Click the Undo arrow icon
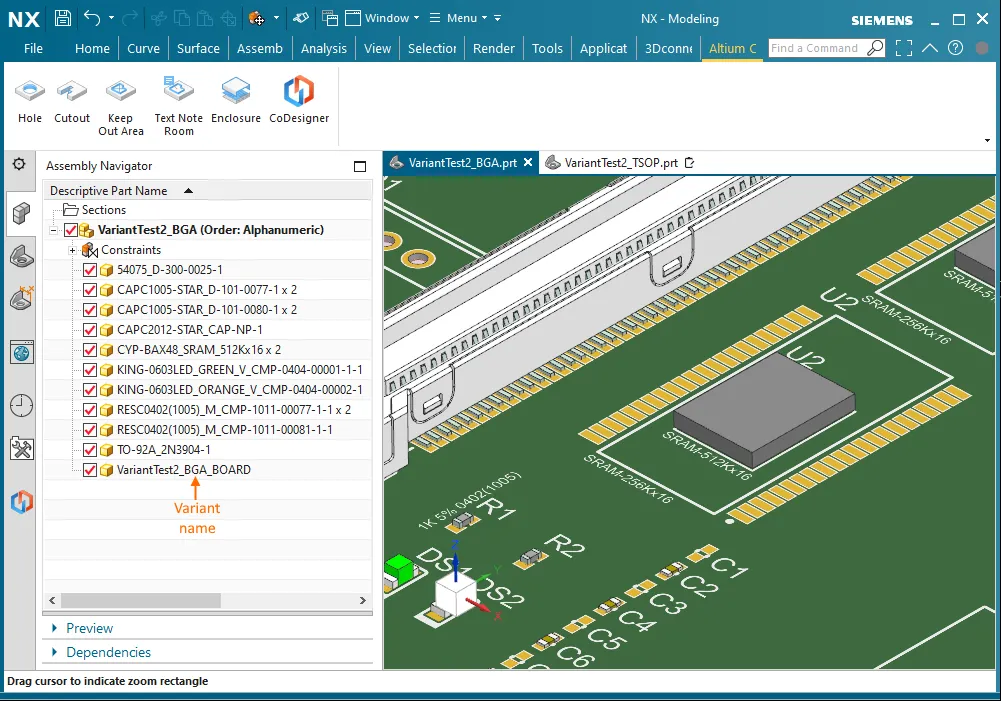This screenshot has width=1001, height=701. (92, 18)
